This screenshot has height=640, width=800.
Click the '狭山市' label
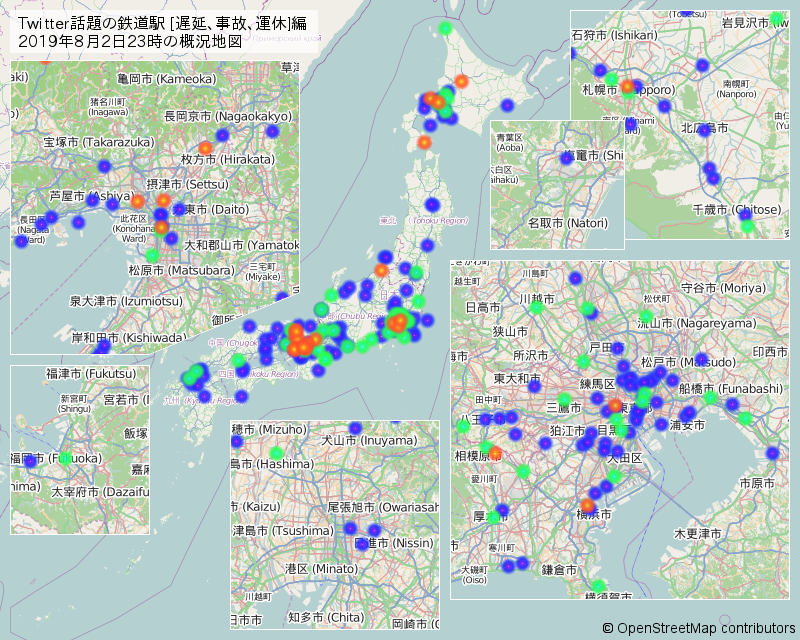(510, 332)
